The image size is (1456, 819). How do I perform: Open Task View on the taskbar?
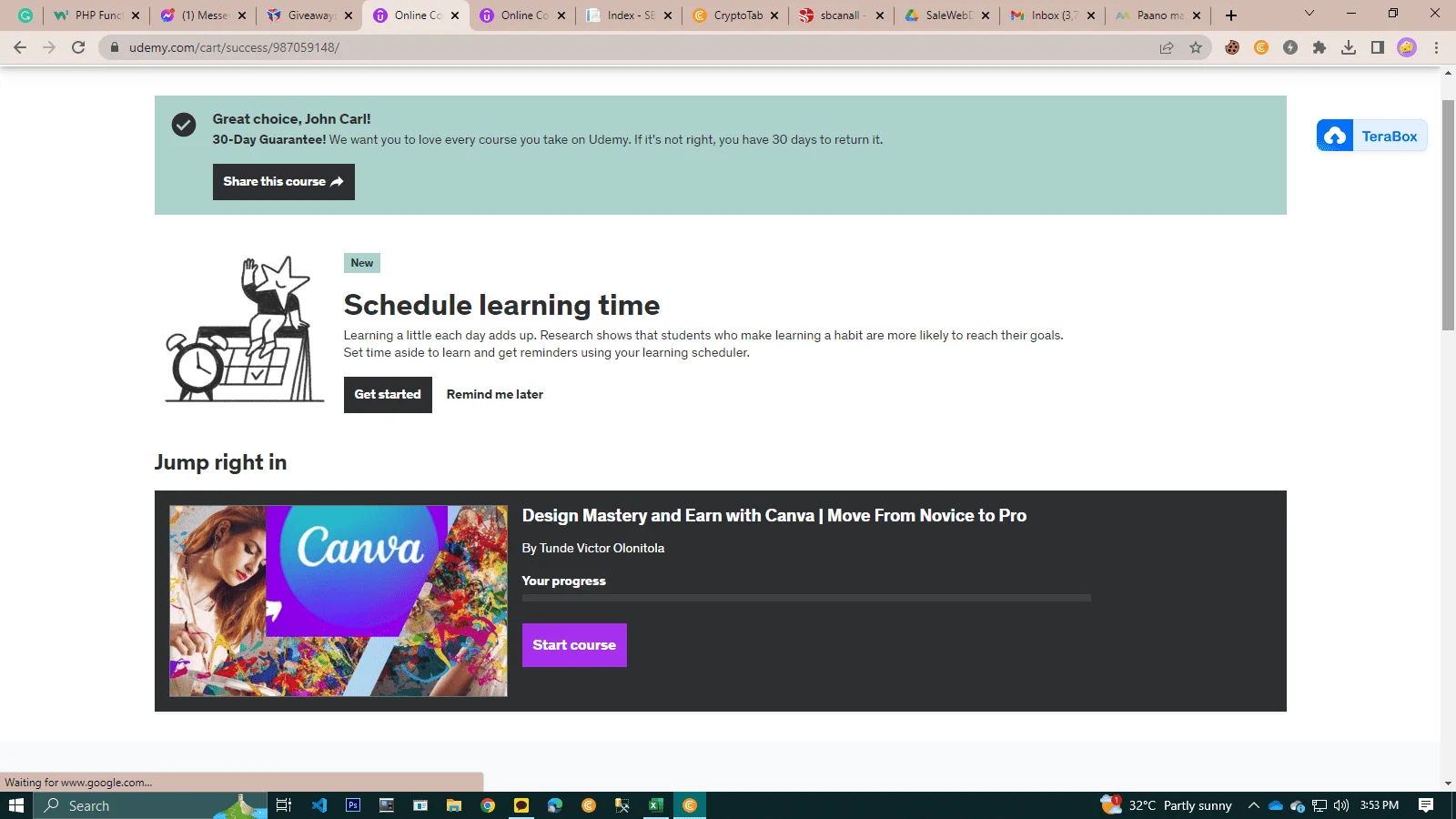click(x=284, y=805)
